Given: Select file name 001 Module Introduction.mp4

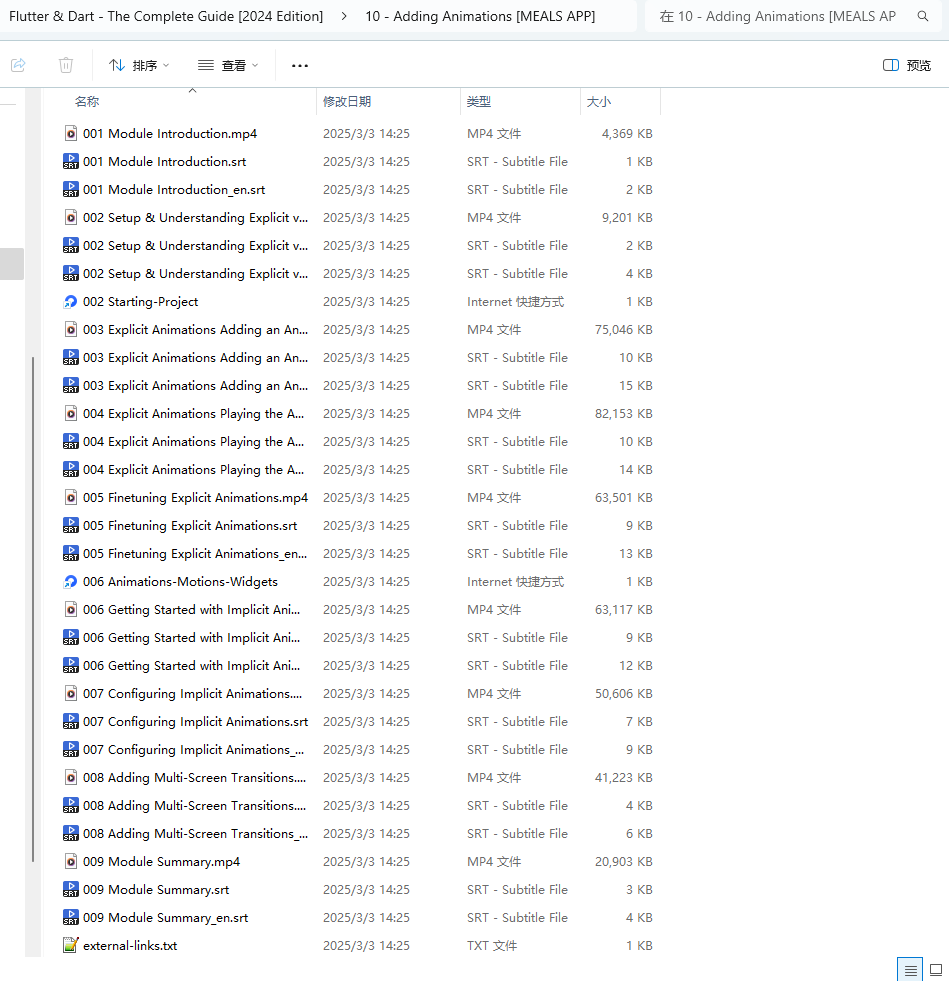Looking at the screenshot, I should 170,133.
